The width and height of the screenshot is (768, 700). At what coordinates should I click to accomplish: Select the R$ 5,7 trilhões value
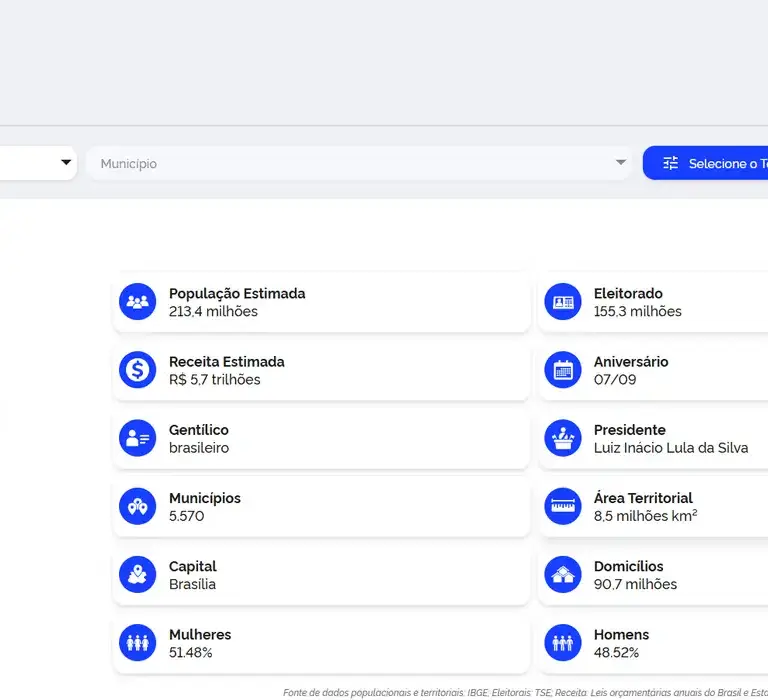(x=215, y=380)
